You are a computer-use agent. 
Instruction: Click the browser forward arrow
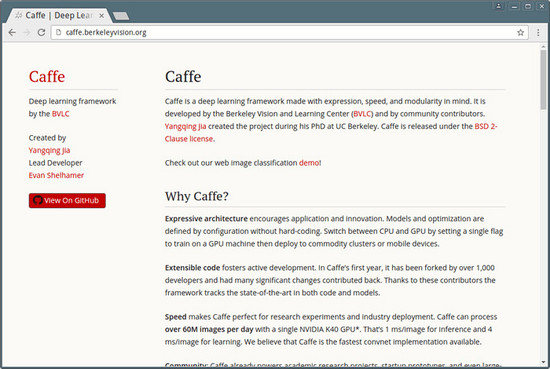tap(27, 33)
